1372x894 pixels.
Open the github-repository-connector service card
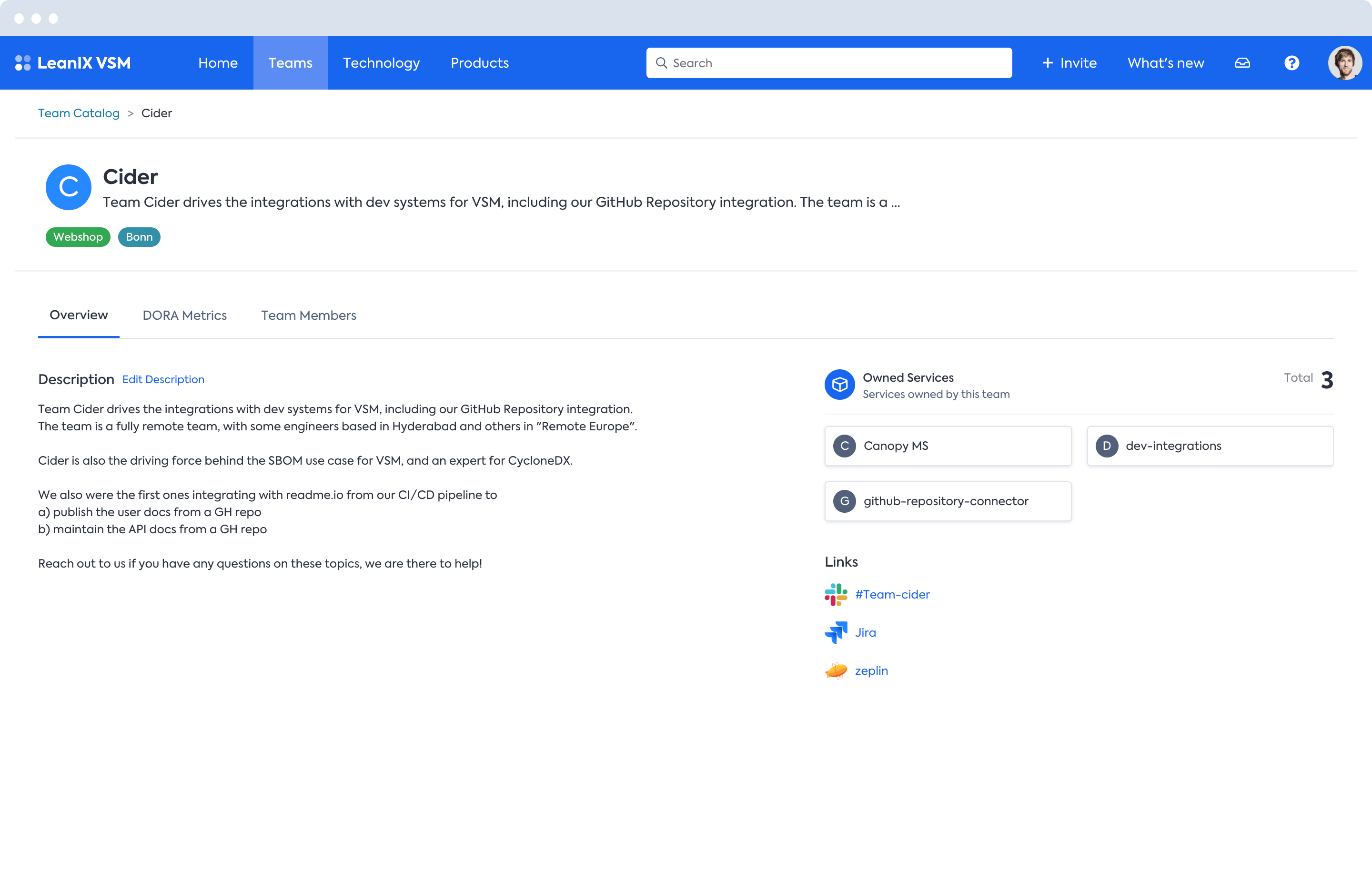pos(948,501)
